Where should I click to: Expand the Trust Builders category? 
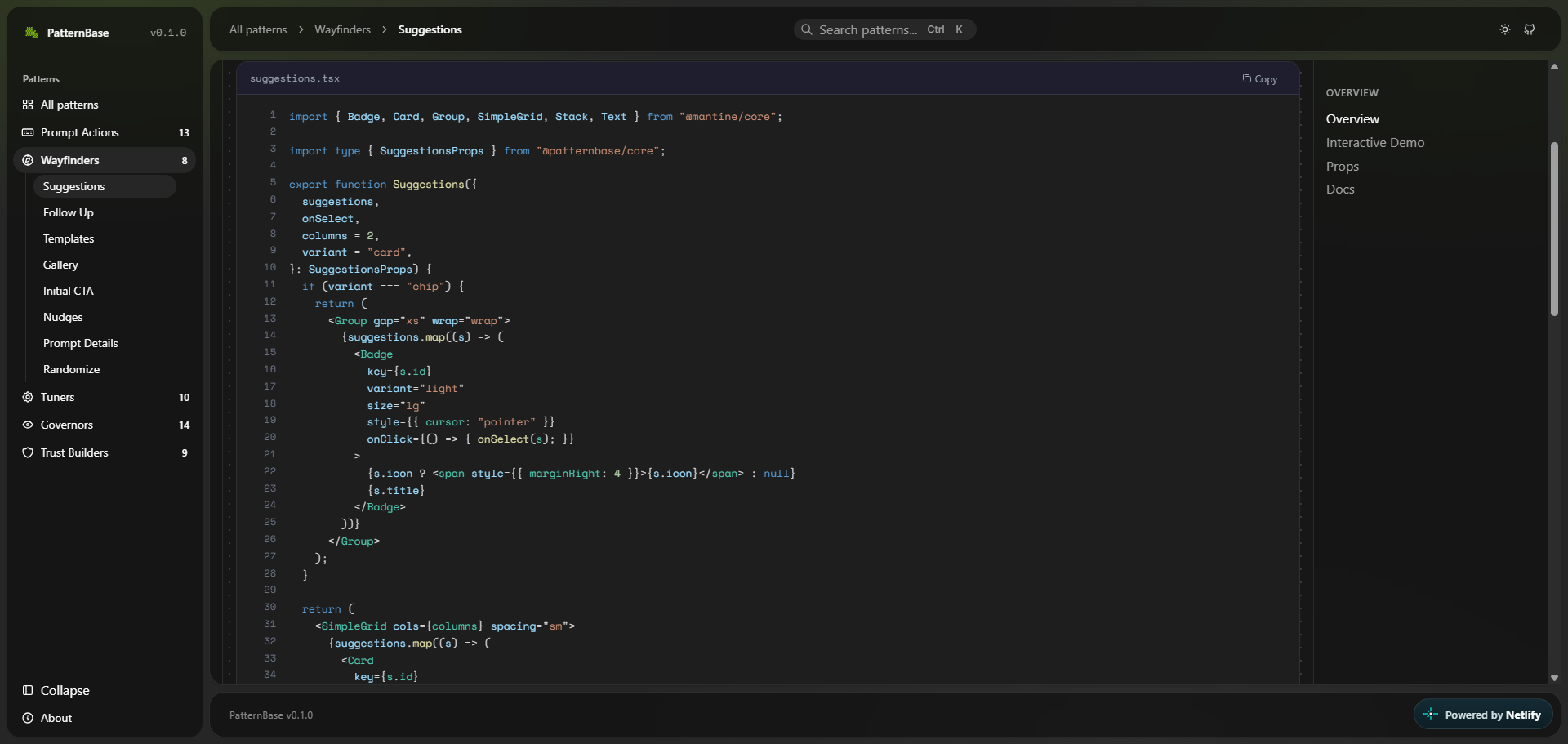[105, 452]
